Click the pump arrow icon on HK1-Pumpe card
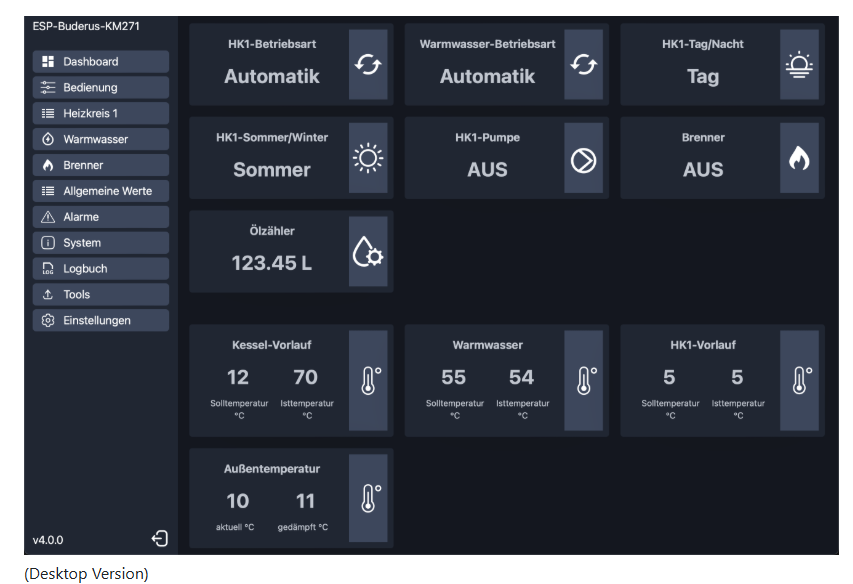The image size is (853, 584). pos(583,159)
